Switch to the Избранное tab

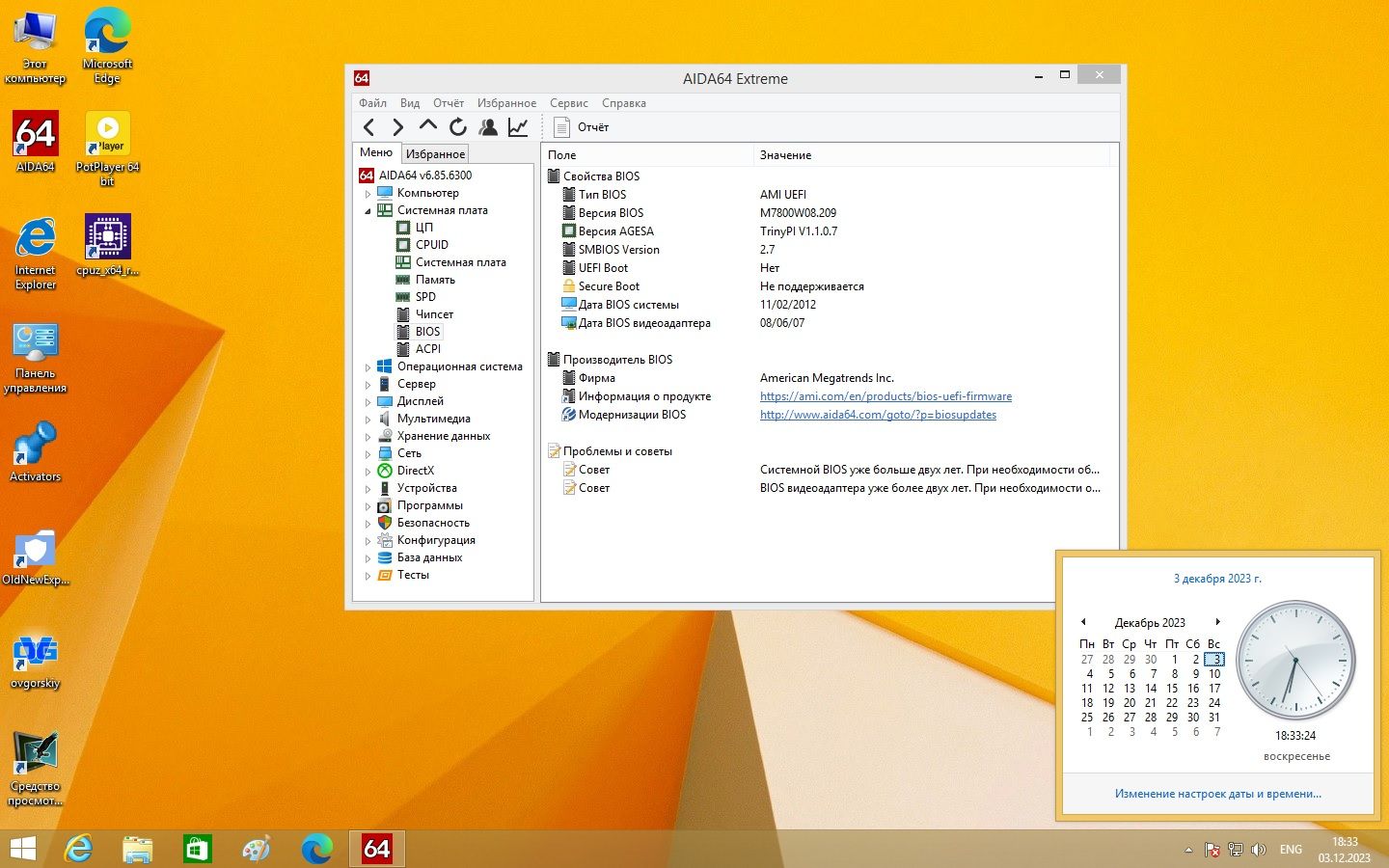[435, 153]
